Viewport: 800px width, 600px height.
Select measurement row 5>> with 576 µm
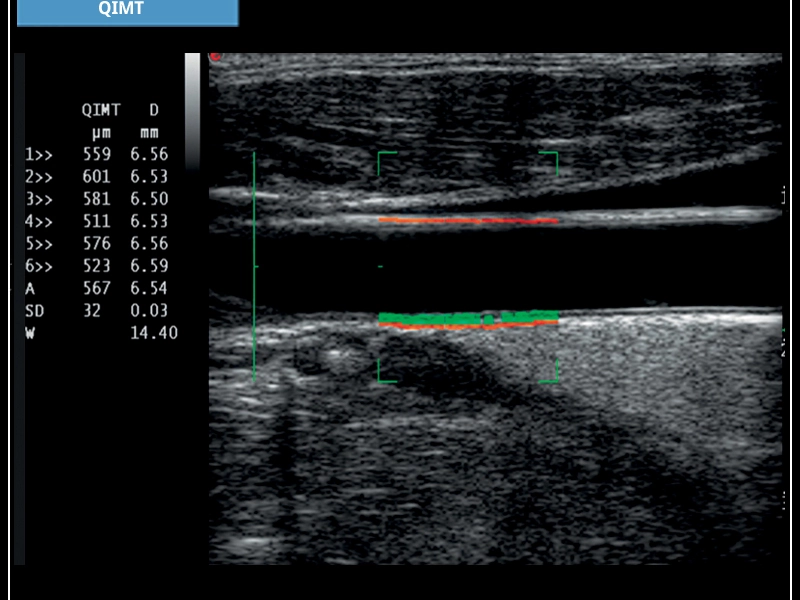96,244
